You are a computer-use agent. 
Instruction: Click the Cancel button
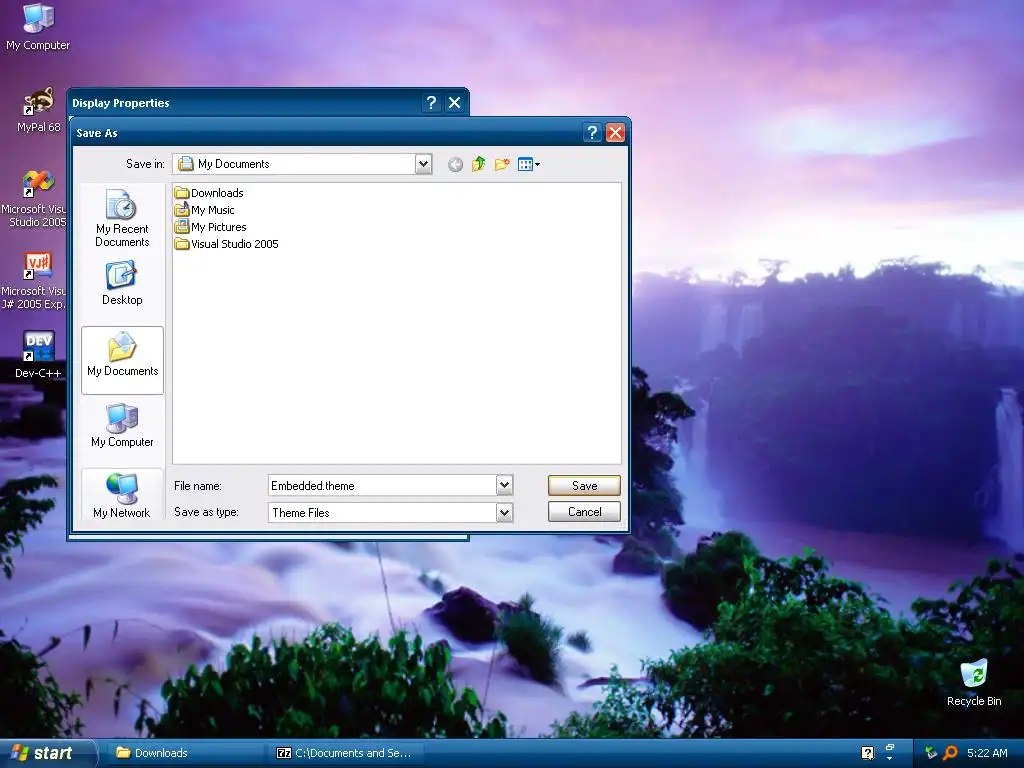tap(584, 511)
